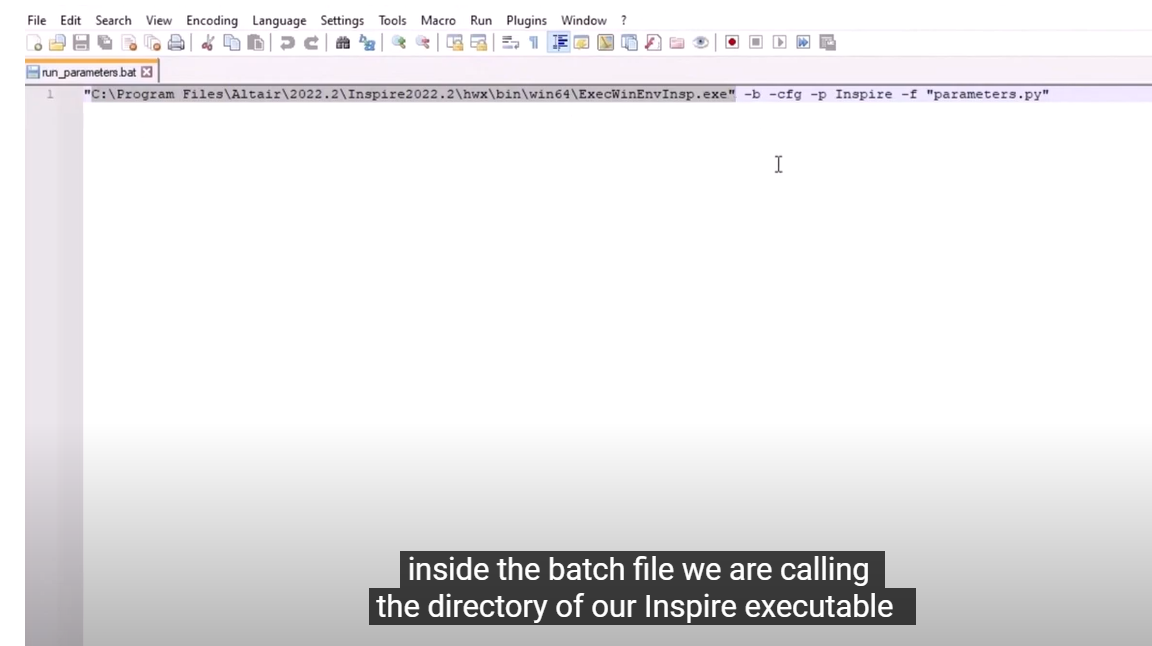Click the Close document toolbar icon
The height and width of the screenshot is (646, 1152).
(129, 43)
